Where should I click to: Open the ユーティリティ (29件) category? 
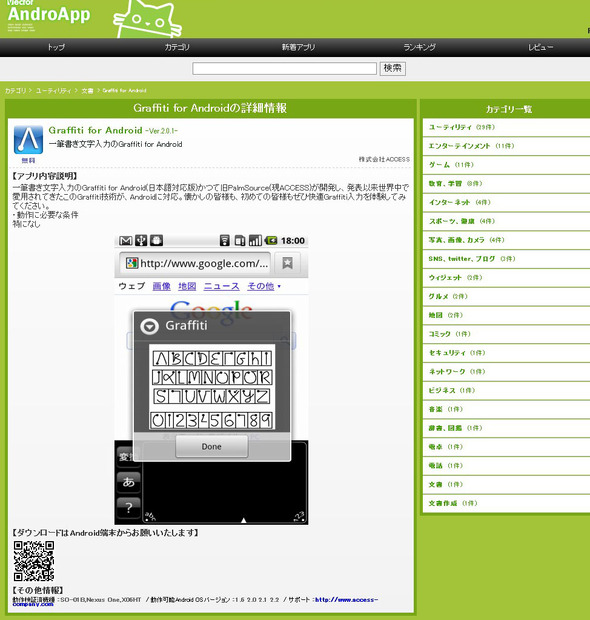tap(506, 127)
